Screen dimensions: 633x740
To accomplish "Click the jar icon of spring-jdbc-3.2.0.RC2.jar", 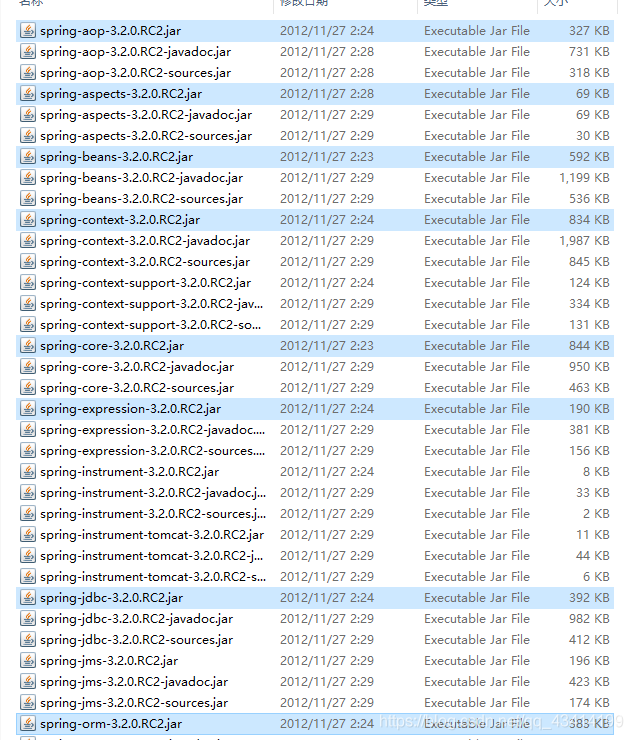I will [28, 598].
